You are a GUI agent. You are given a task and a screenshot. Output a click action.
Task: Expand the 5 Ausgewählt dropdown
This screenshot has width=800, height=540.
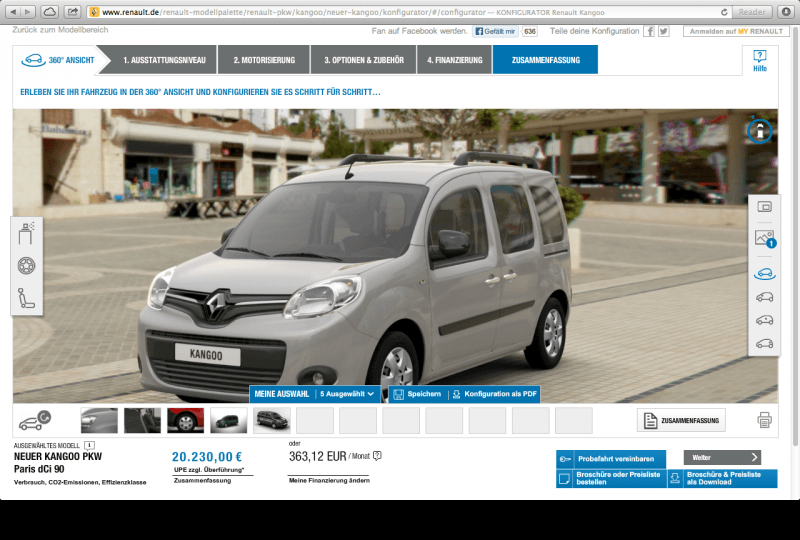[x=347, y=394]
